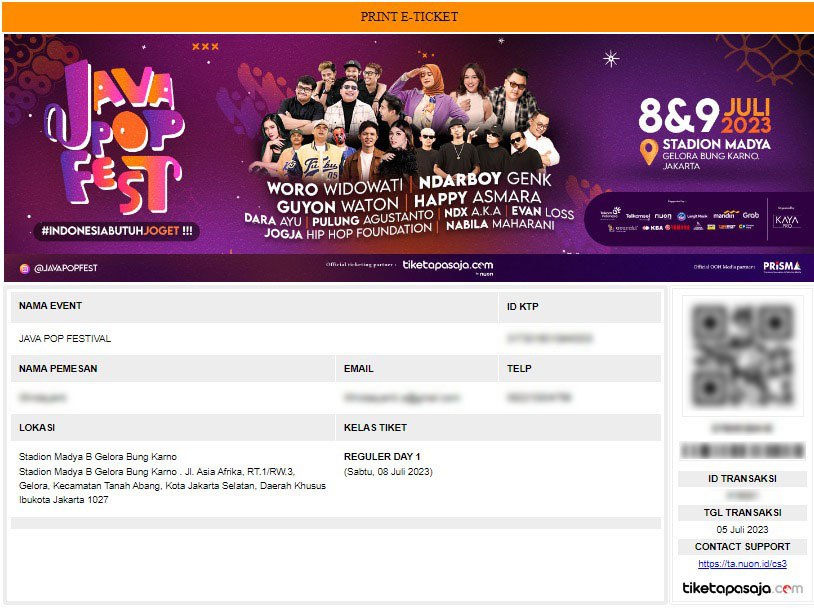The image size is (814, 610).
Task: Click the Java Pop Fest banner image
Action: pos(407,158)
